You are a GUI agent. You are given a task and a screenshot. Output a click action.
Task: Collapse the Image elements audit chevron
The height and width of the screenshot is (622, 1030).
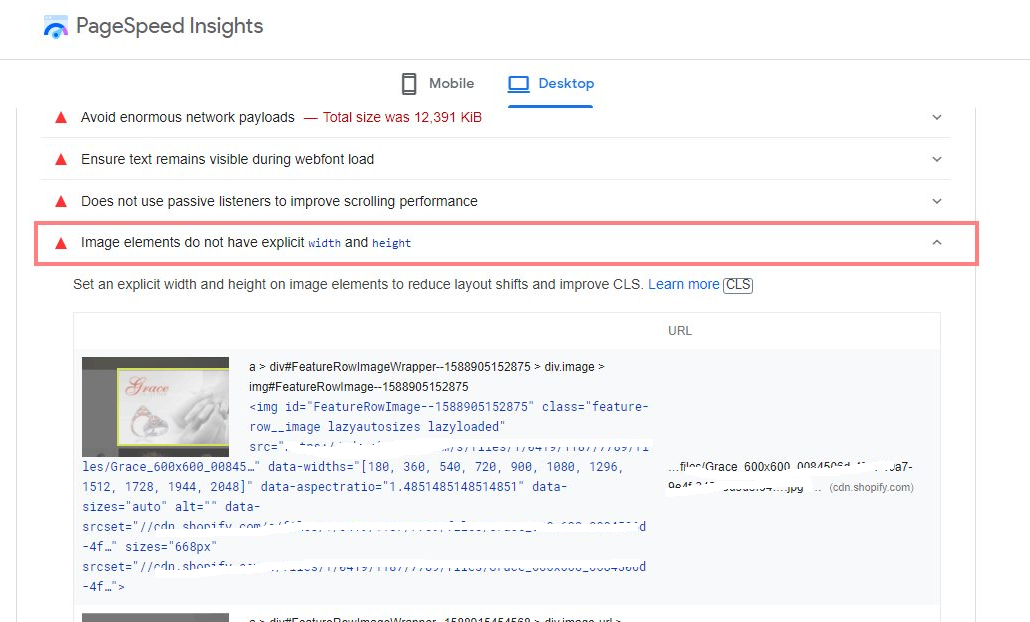(937, 243)
